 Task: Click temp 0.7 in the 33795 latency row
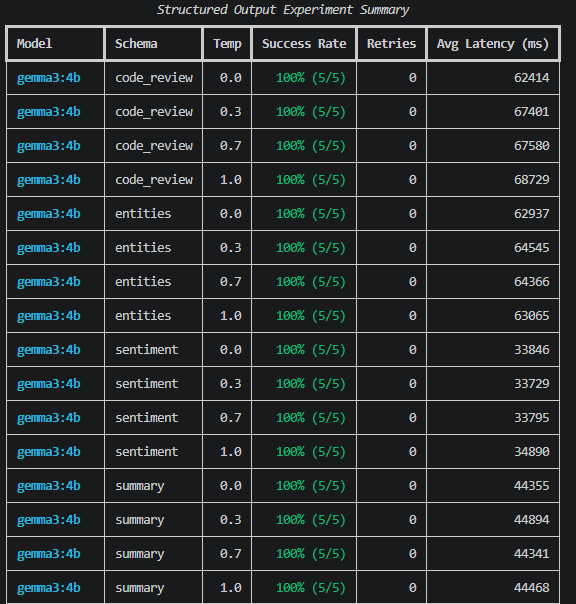pyautogui.click(x=230, y=418)
